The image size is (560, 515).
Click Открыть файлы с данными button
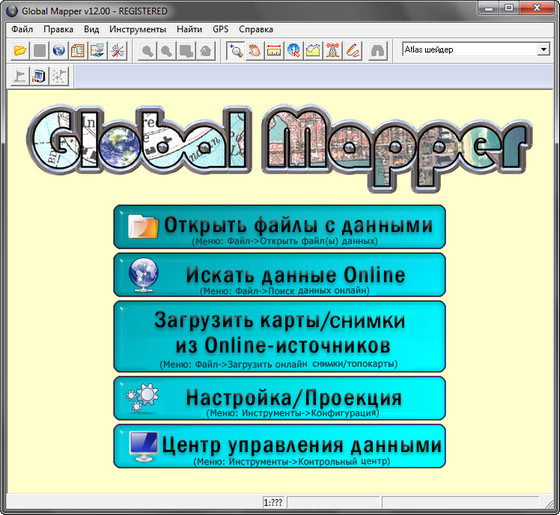click(280, 227)
